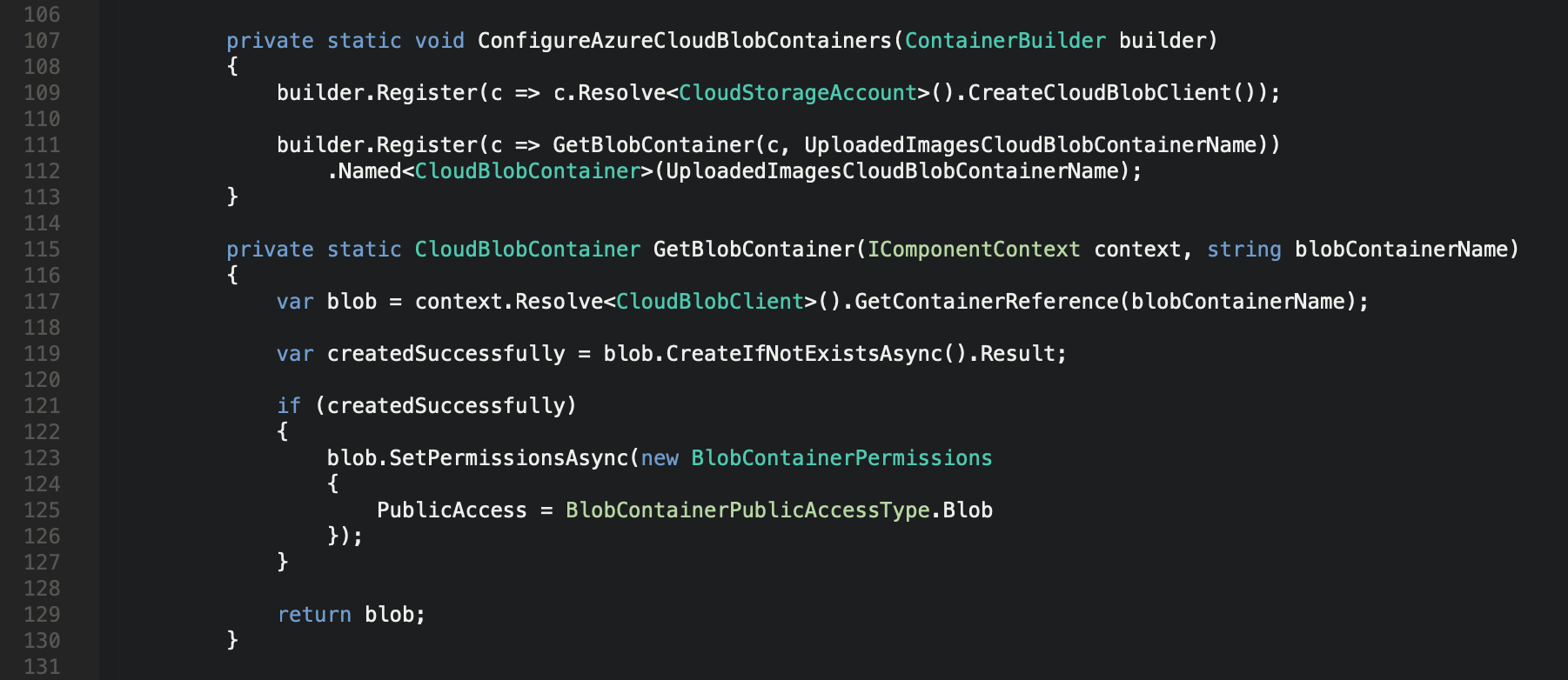Click the CloudStorageAccount type reference

pos(798,93)
